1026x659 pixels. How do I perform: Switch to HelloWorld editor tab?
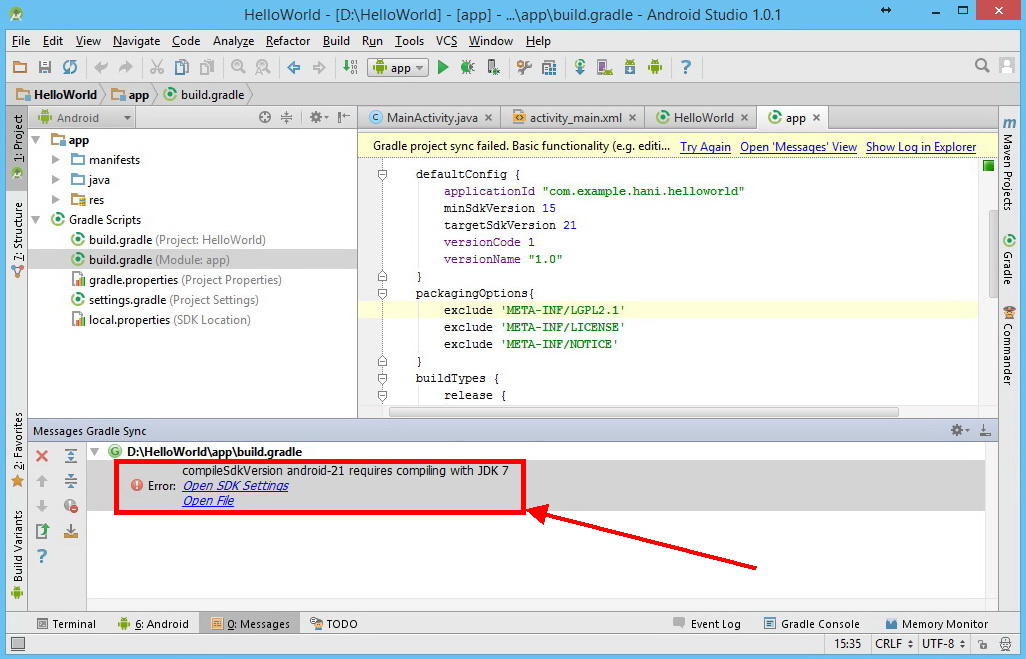pos(703,118)
